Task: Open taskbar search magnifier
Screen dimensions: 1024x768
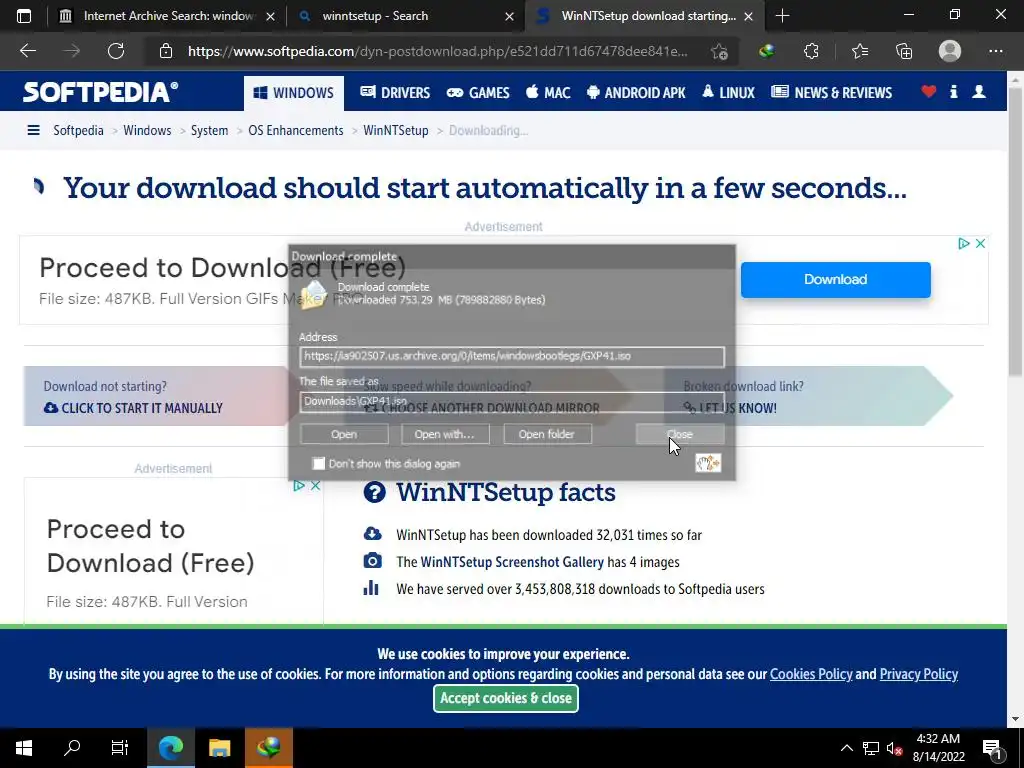Action: pyautogui.click(x=72, y=748)
